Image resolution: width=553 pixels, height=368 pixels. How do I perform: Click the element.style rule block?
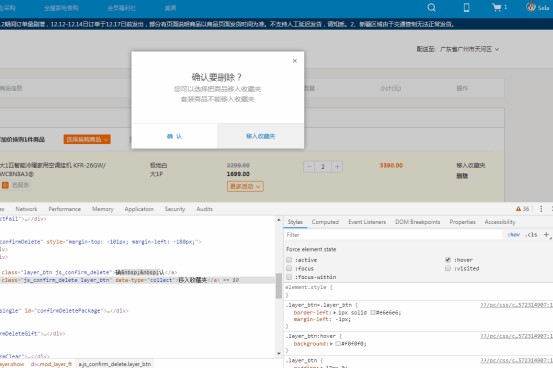click(x=419, y=291)
